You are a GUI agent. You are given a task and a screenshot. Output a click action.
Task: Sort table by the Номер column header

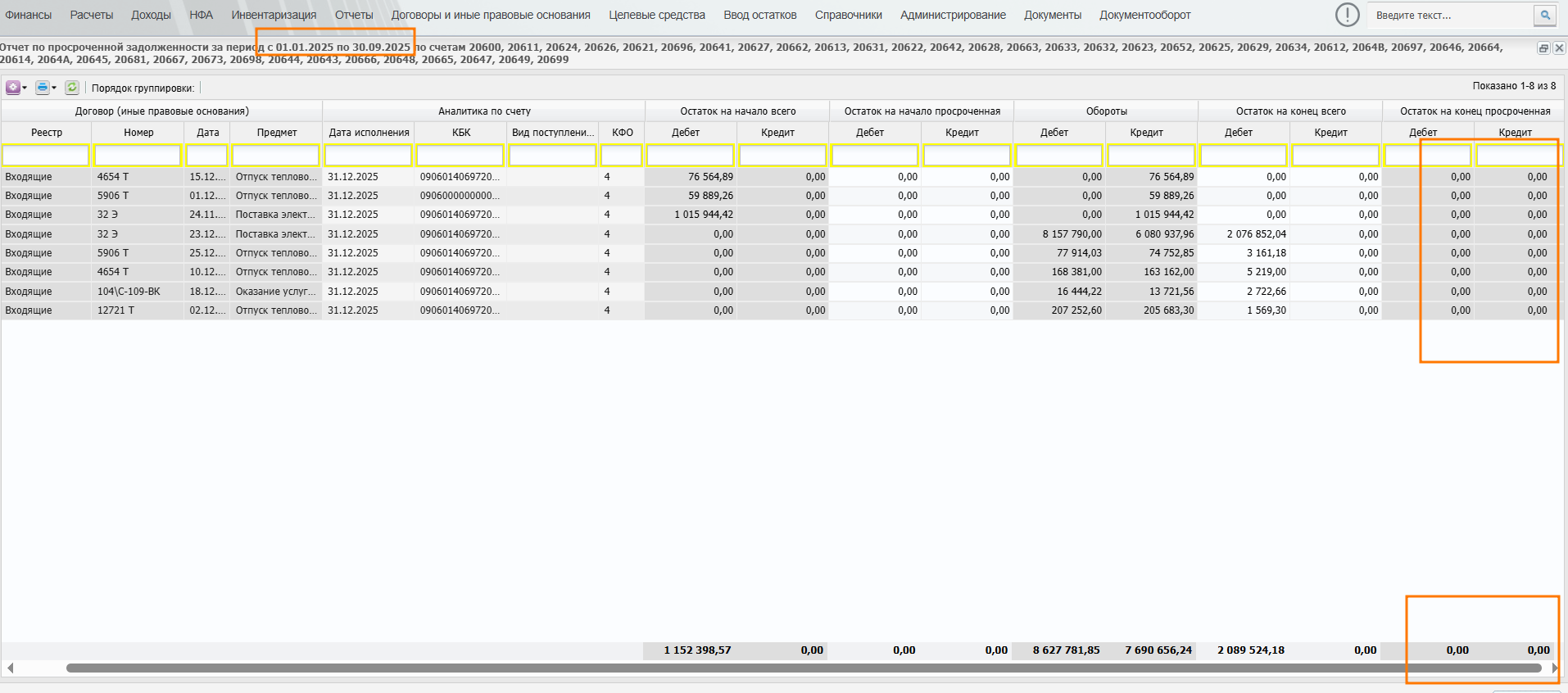[138, 132]
